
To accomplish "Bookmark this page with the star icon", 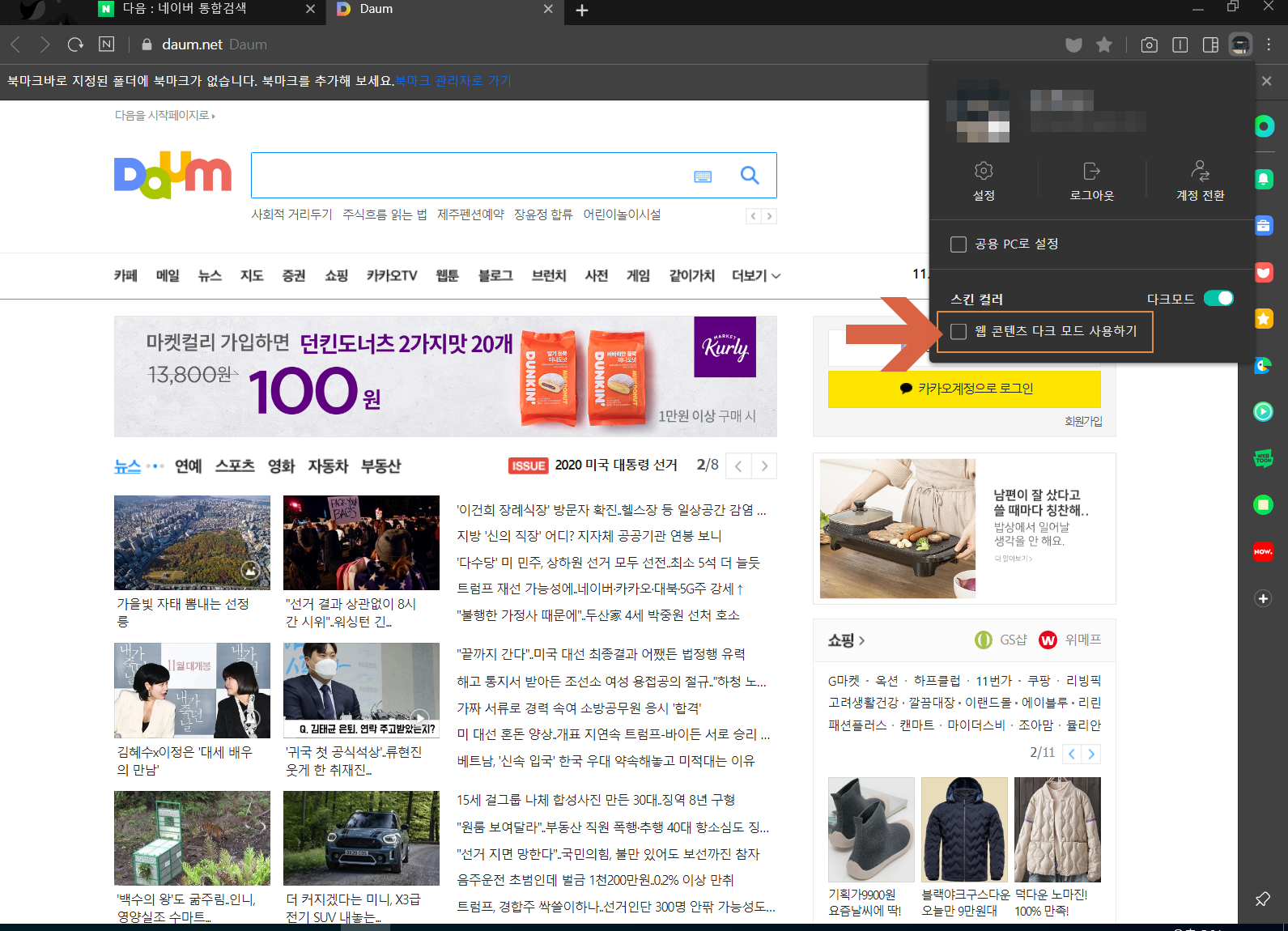I will [x=1104, y=45].
